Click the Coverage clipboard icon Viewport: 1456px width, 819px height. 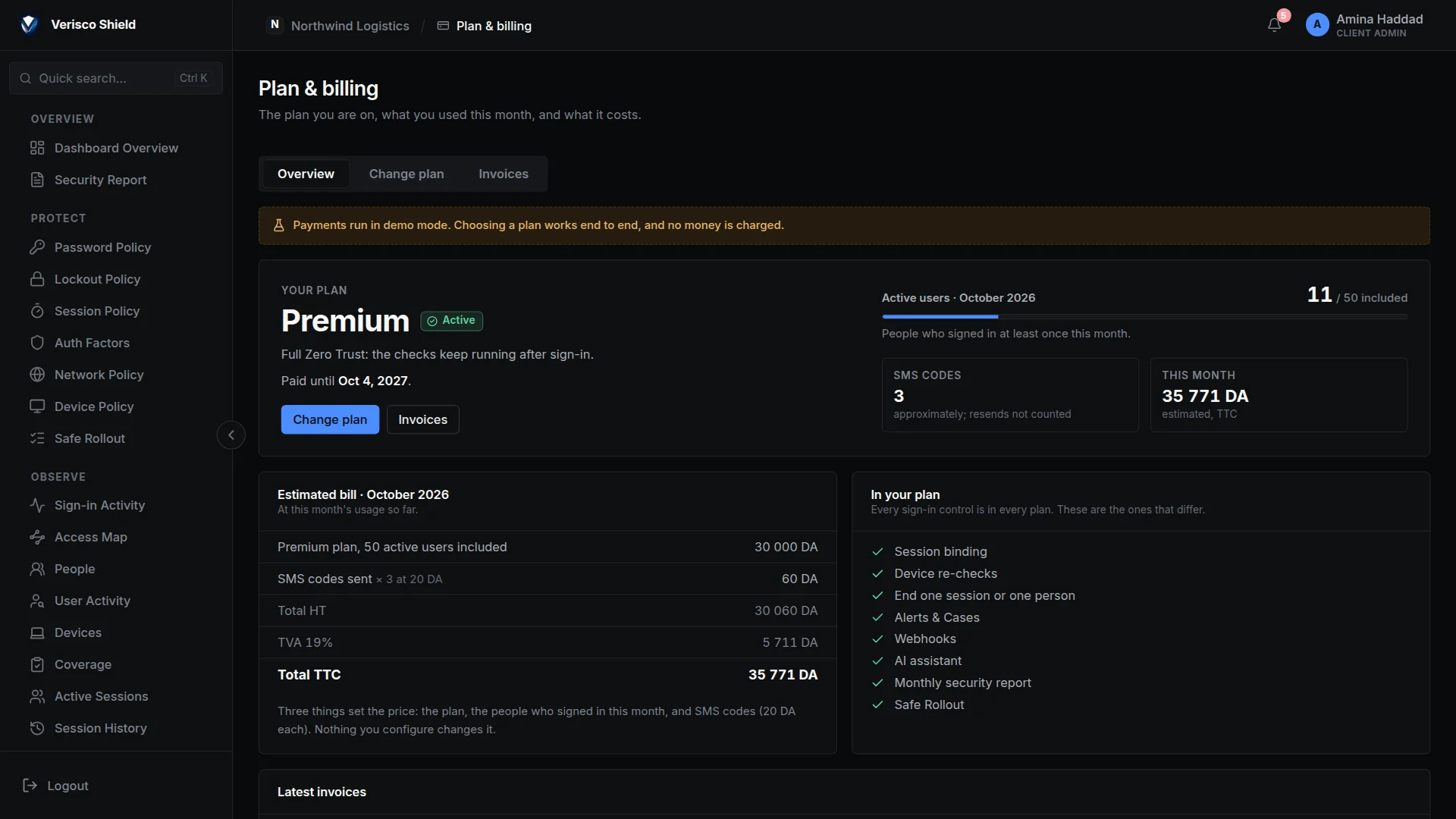(x=37, y=664)
